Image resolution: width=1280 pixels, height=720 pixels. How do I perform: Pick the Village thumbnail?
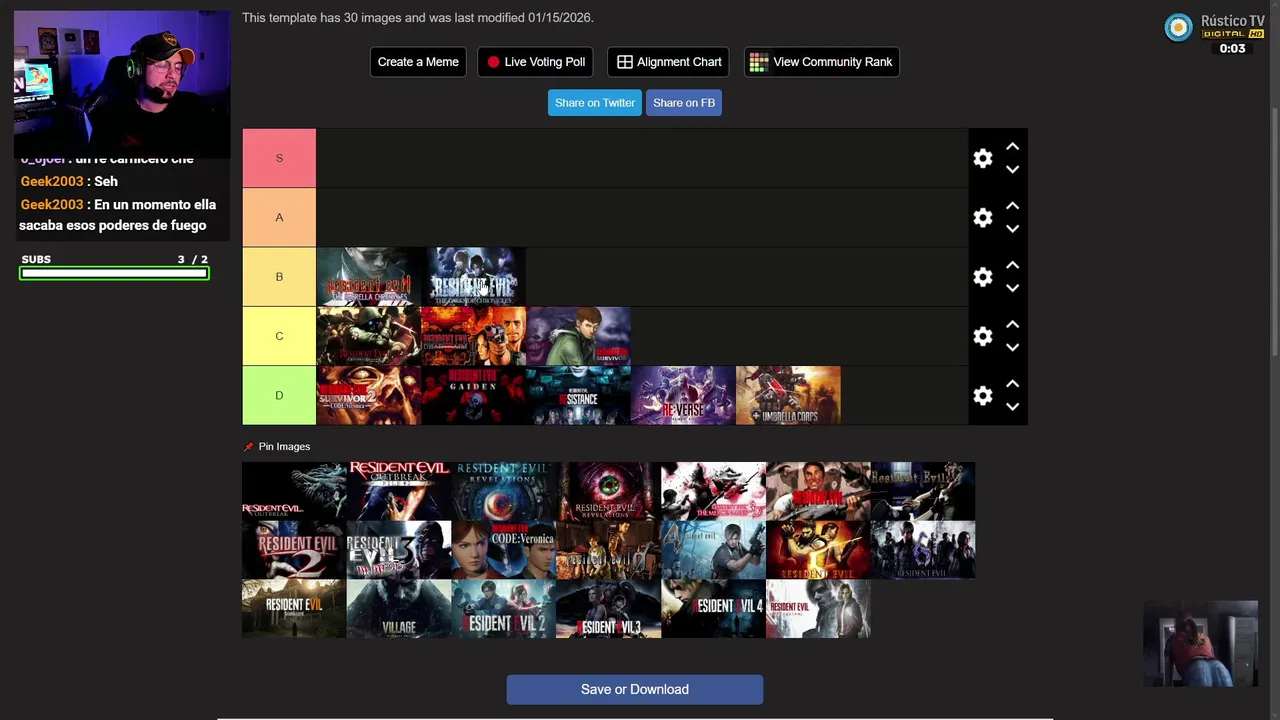(x=399, y=609)
